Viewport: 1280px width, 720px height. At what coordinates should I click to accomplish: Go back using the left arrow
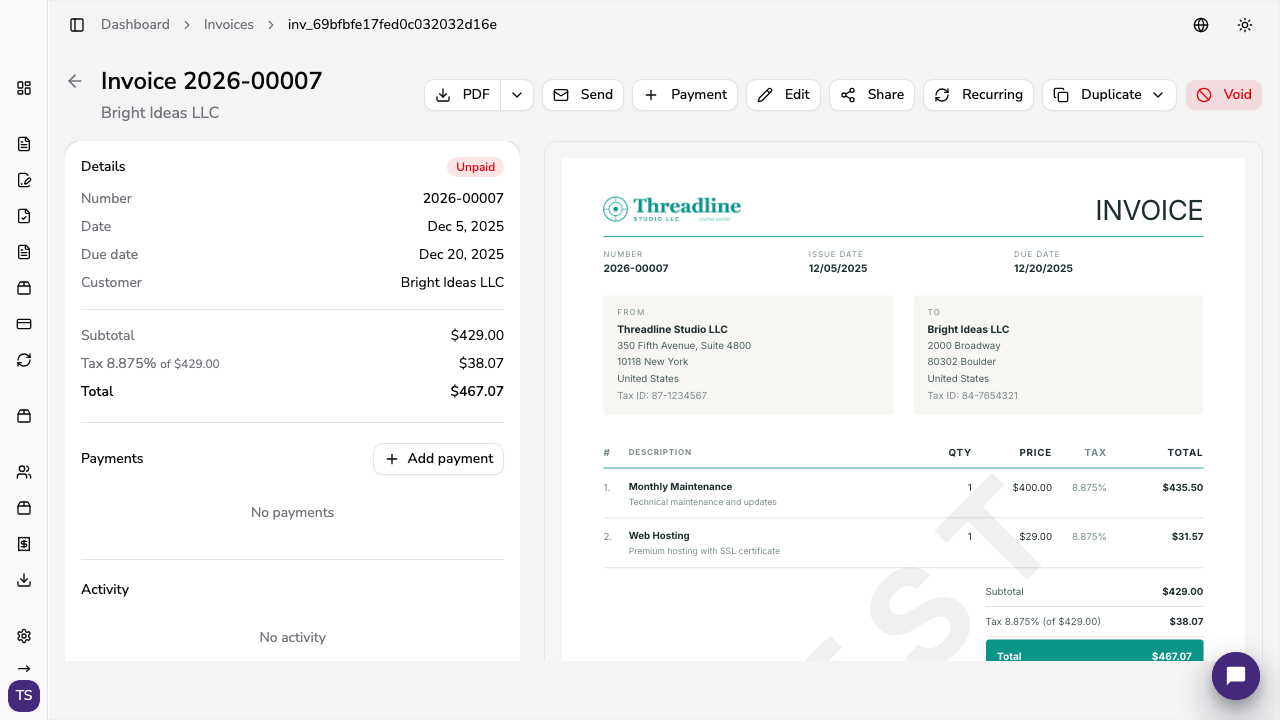pyautogui.click(x=75, y=81)
